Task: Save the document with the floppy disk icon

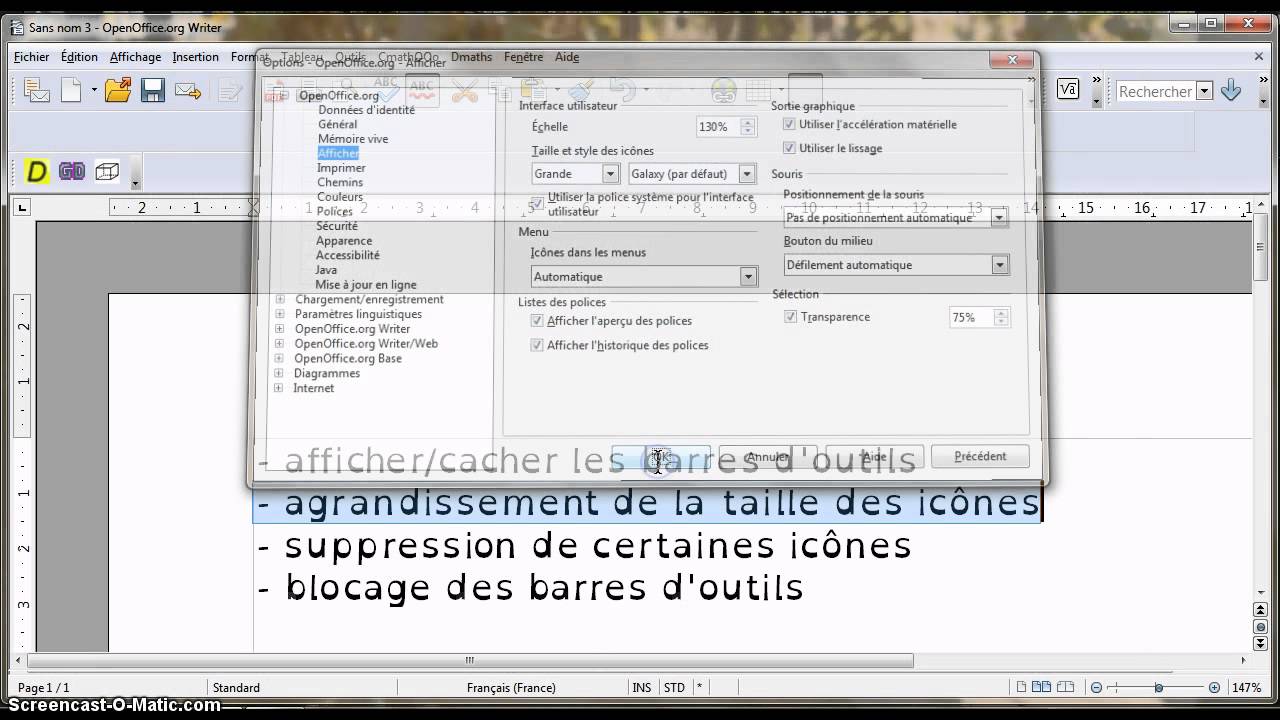Action: (x=152, y=91)
